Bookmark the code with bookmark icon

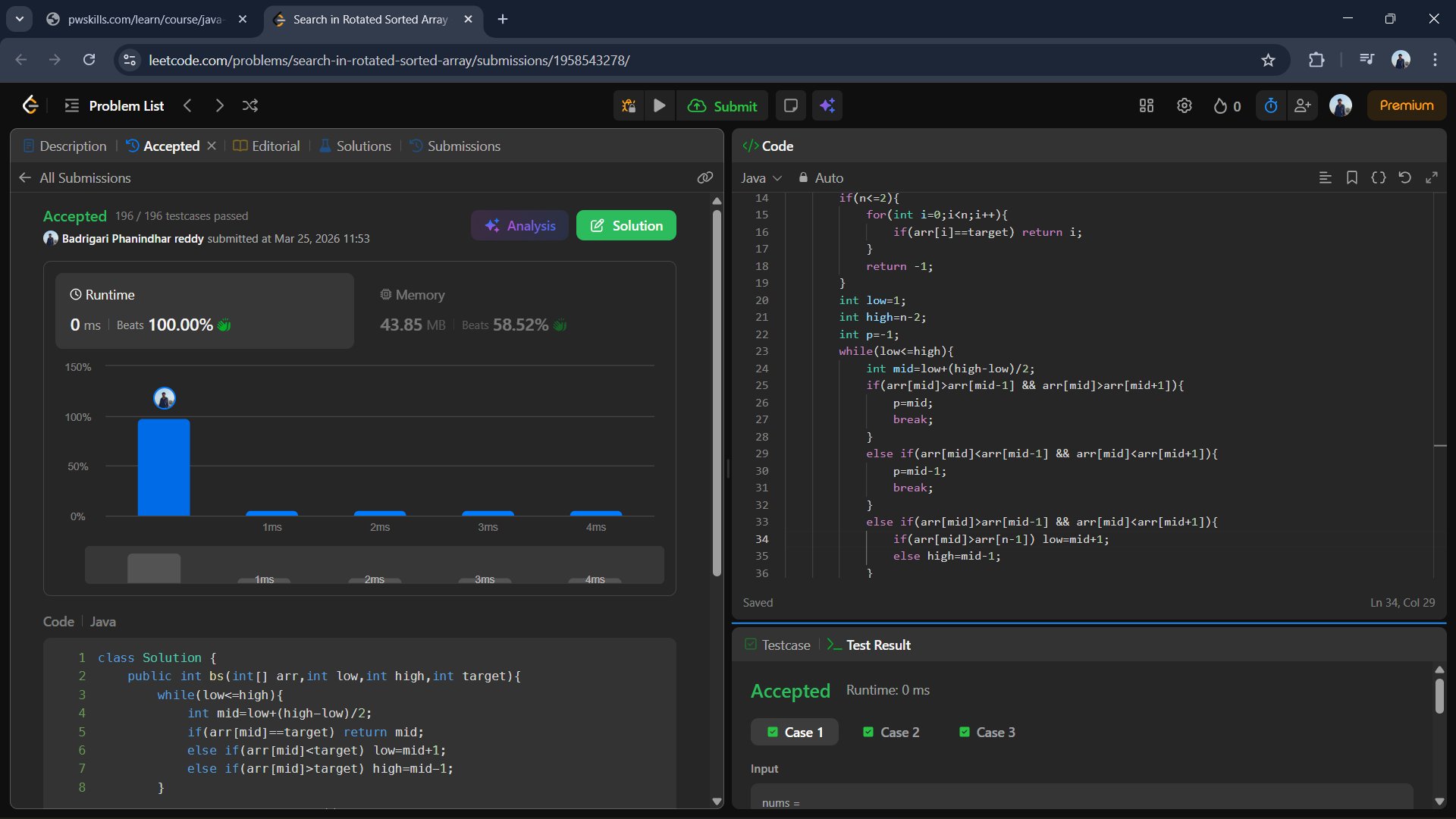tap(1351, 177)
